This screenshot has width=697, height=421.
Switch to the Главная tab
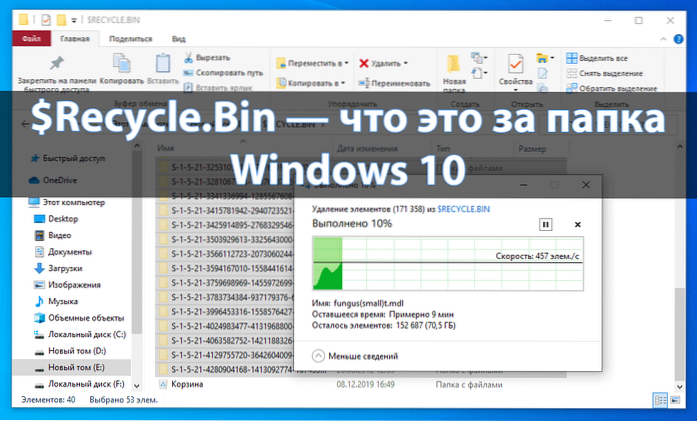[x=75, y=39]
